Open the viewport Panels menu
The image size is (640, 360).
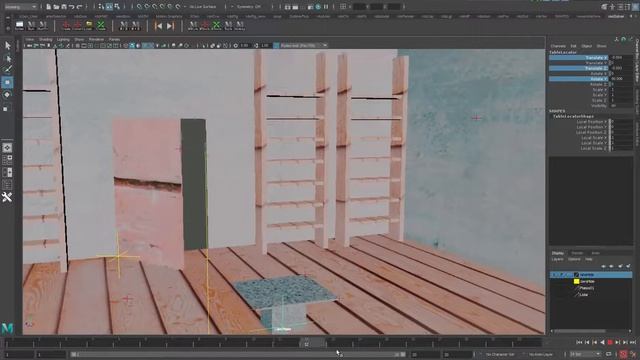(114, 40)
